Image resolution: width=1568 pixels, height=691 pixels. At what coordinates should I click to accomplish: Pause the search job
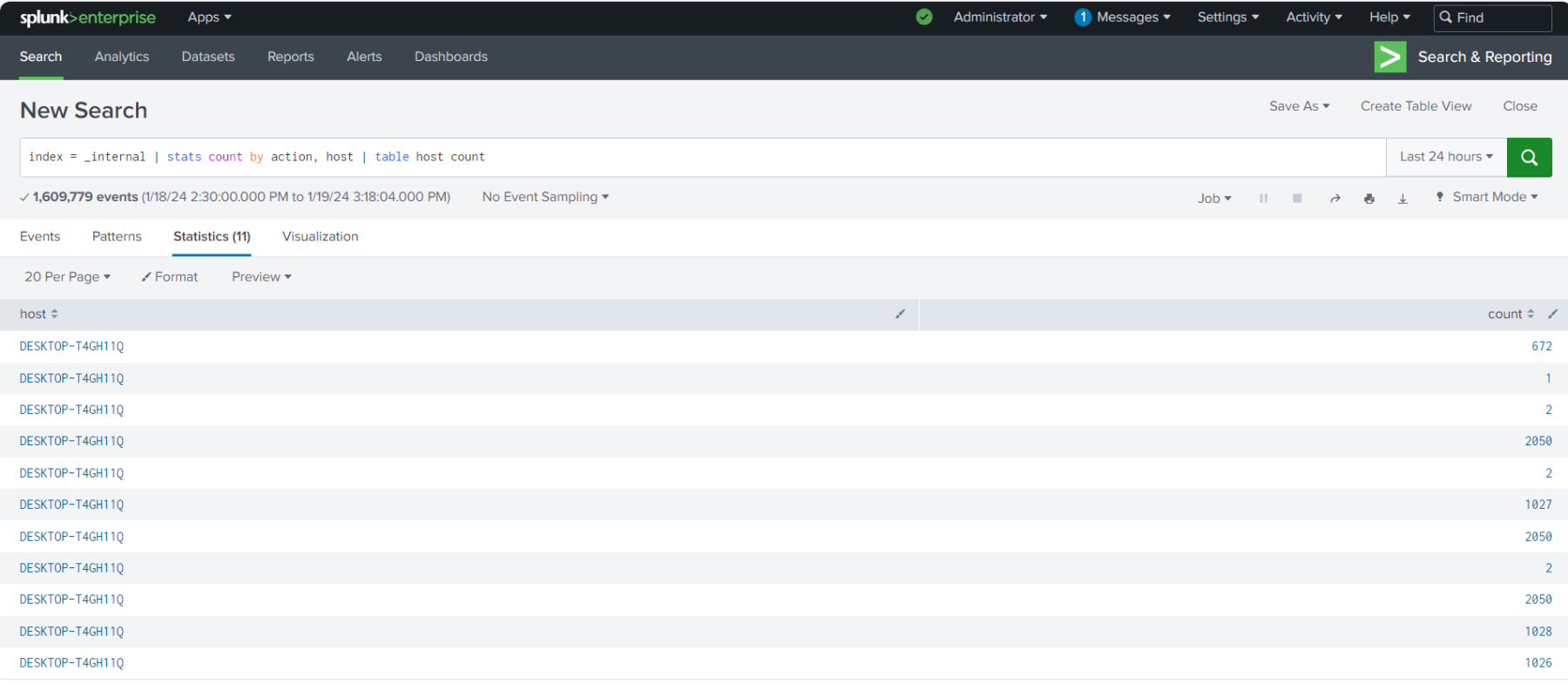(x=1263, y=198)
